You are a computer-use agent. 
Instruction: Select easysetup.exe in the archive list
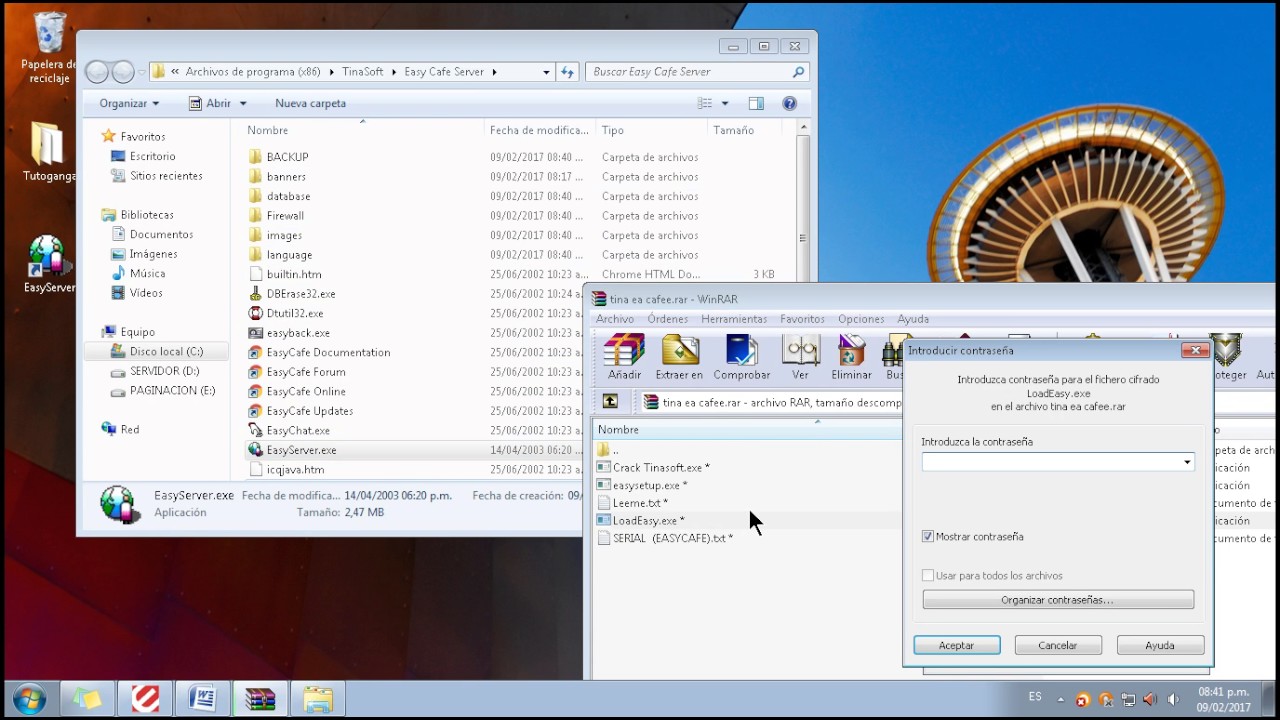point(642,485)
